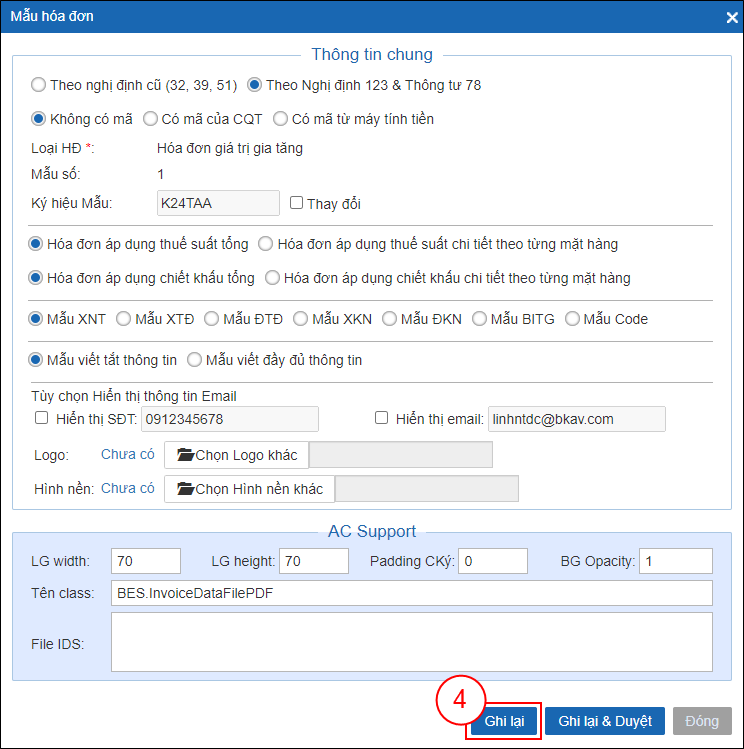
Task: Click the LG width field
Action: point(146,561)
